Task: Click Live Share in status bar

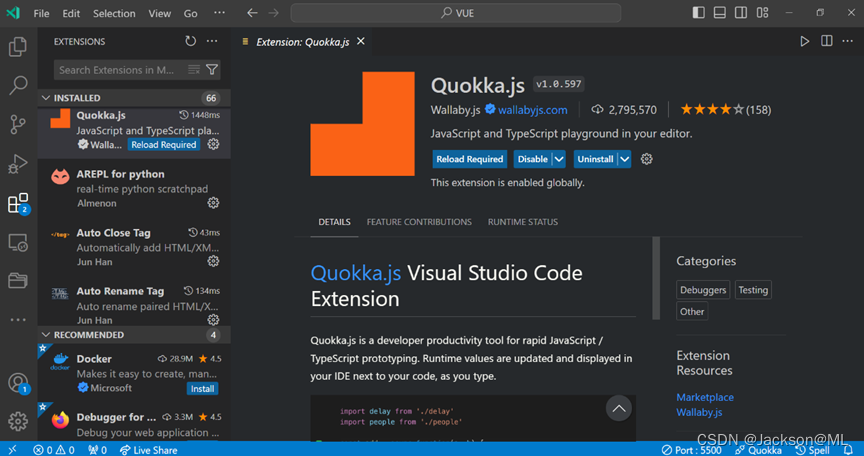Action: click(x=149, y=450)
